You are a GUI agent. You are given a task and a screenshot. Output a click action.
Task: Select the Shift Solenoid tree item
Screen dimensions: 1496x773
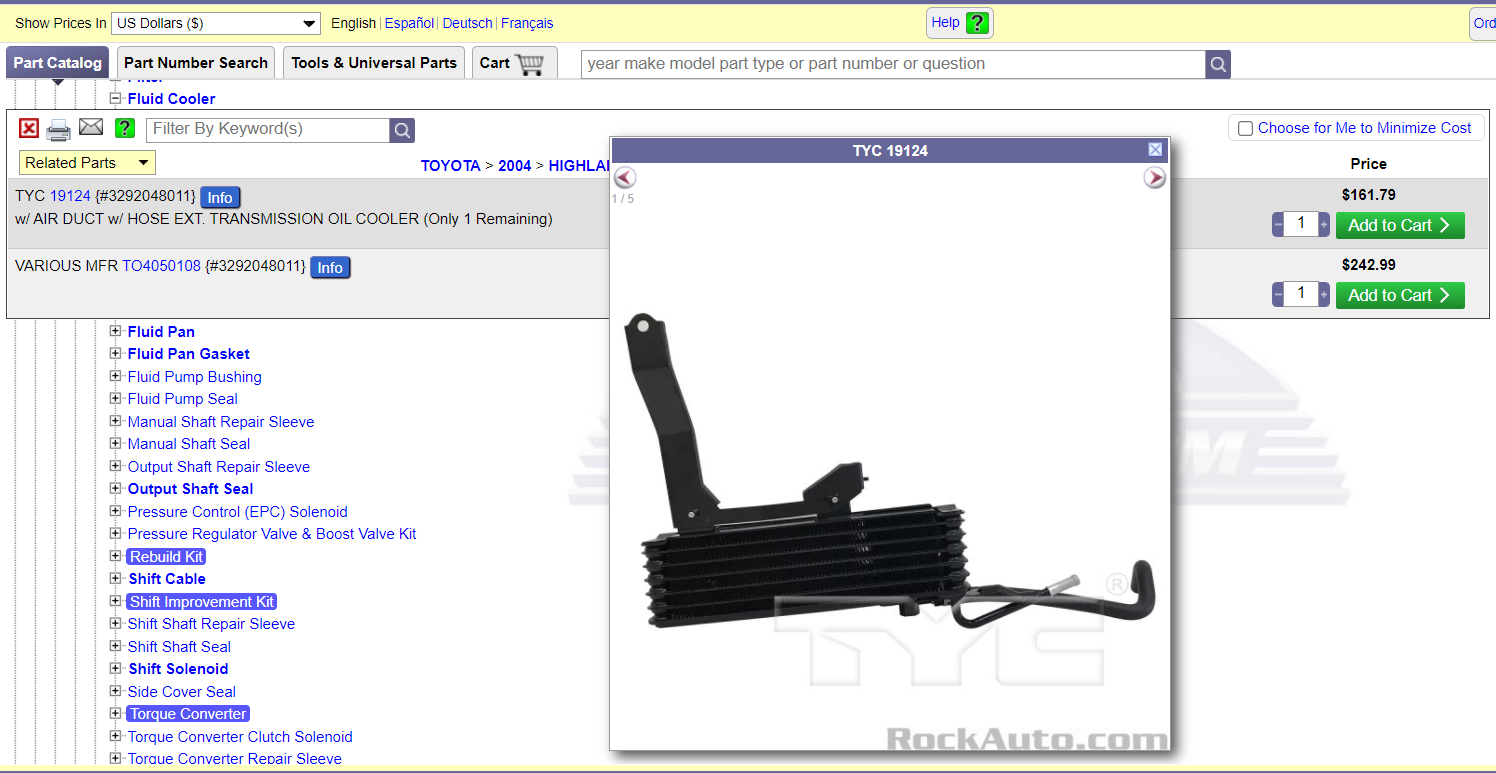[x=178, y=669]
